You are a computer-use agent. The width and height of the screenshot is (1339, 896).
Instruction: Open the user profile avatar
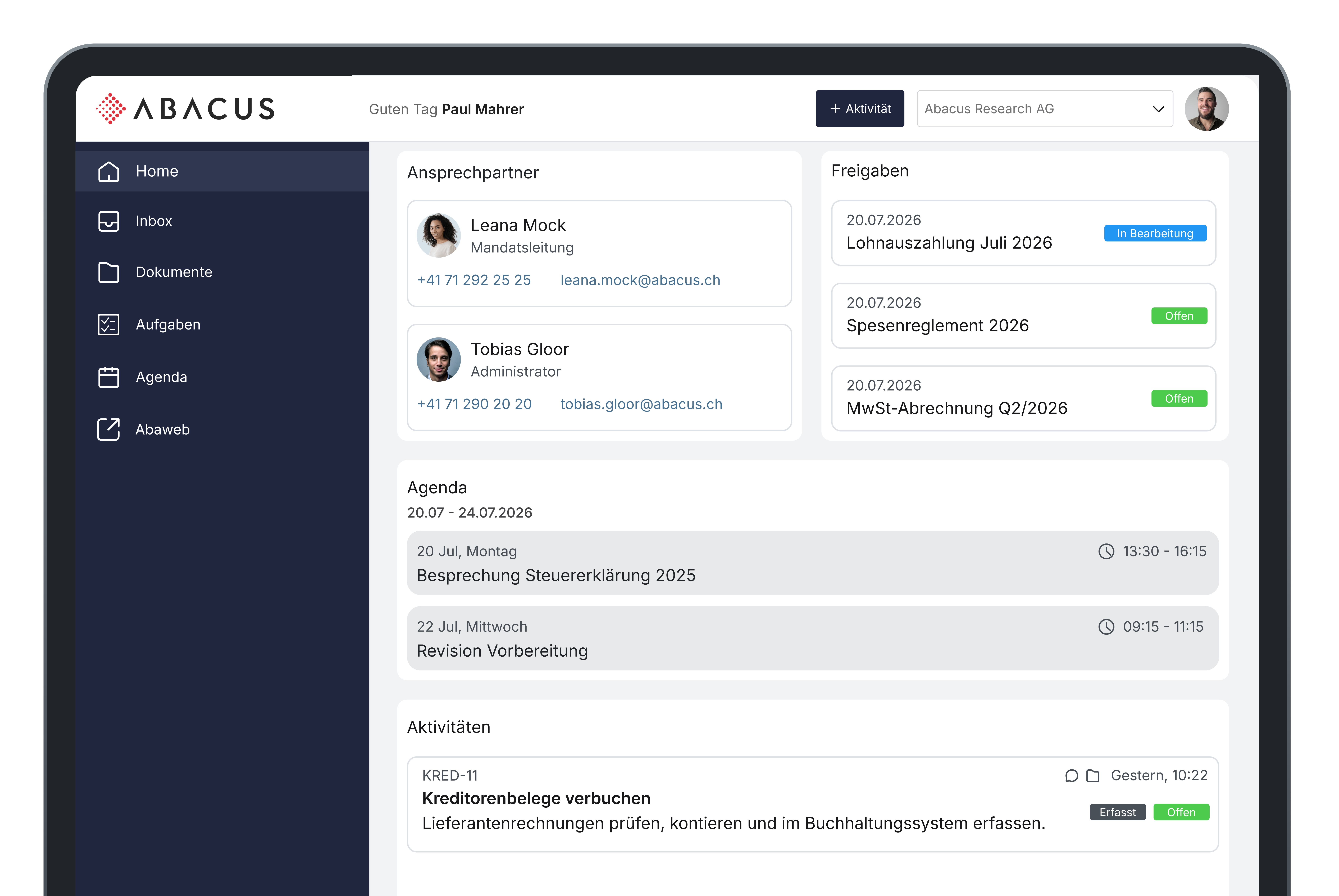[x=1206, y=109]
